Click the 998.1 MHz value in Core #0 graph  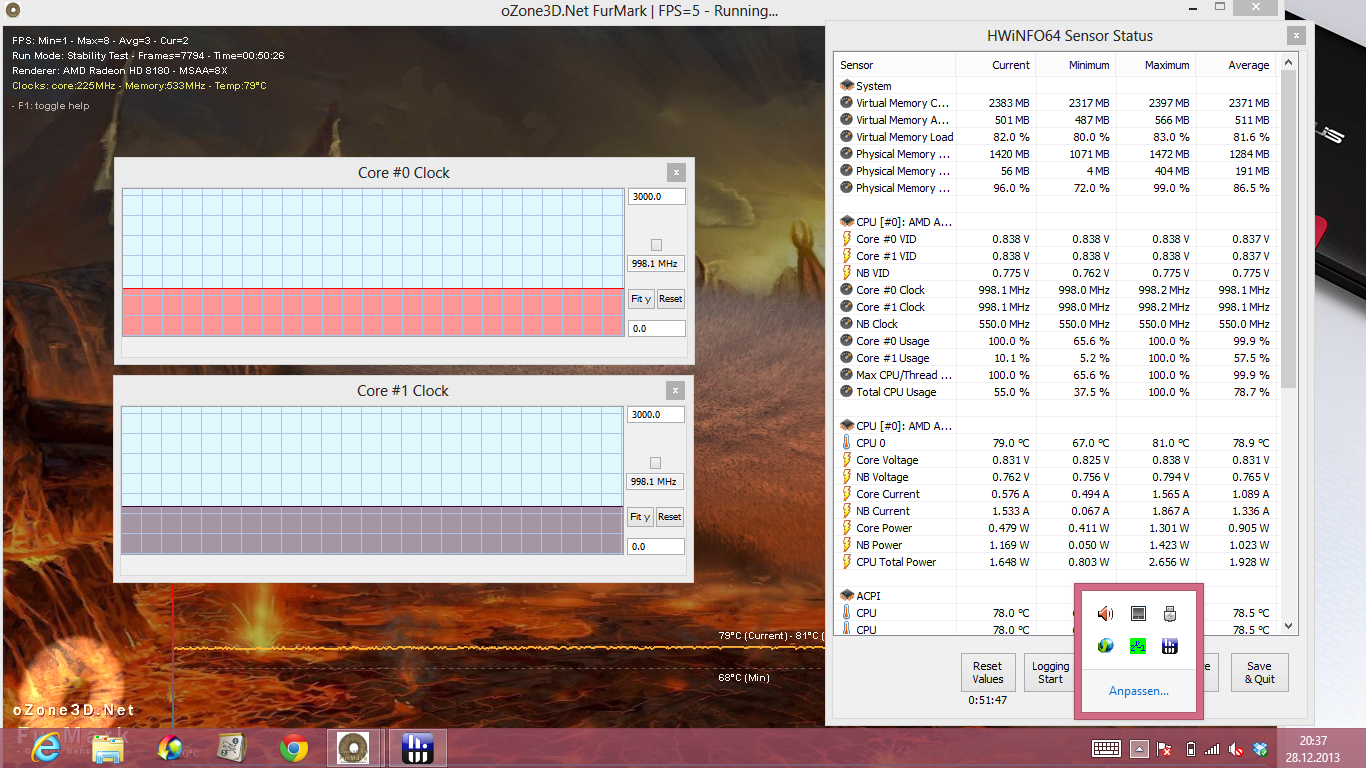click(x=656, y=264)
